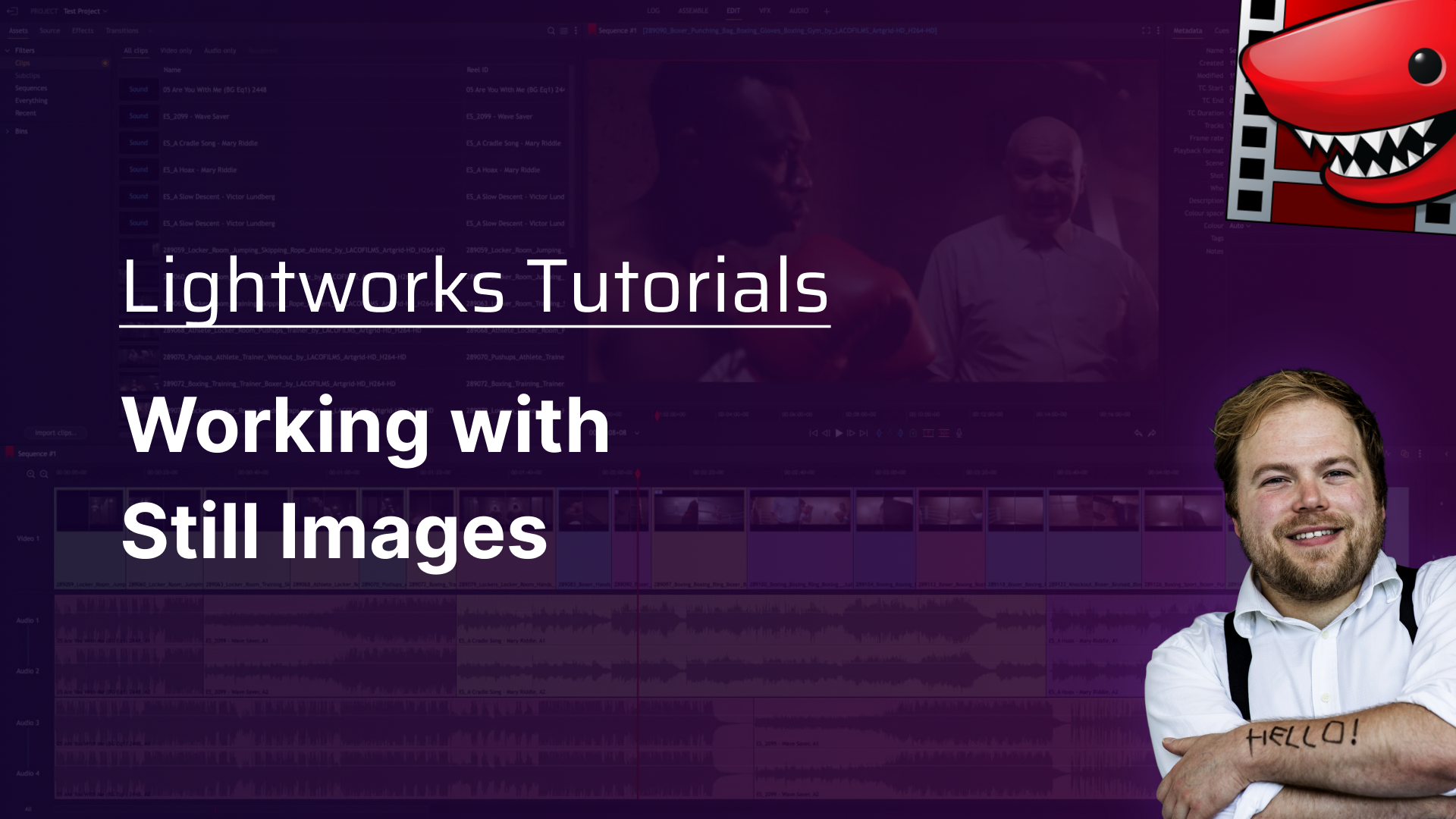The image size is (1456, 819).
Task: Switch assets to list view icon
Action: point(563,31)
